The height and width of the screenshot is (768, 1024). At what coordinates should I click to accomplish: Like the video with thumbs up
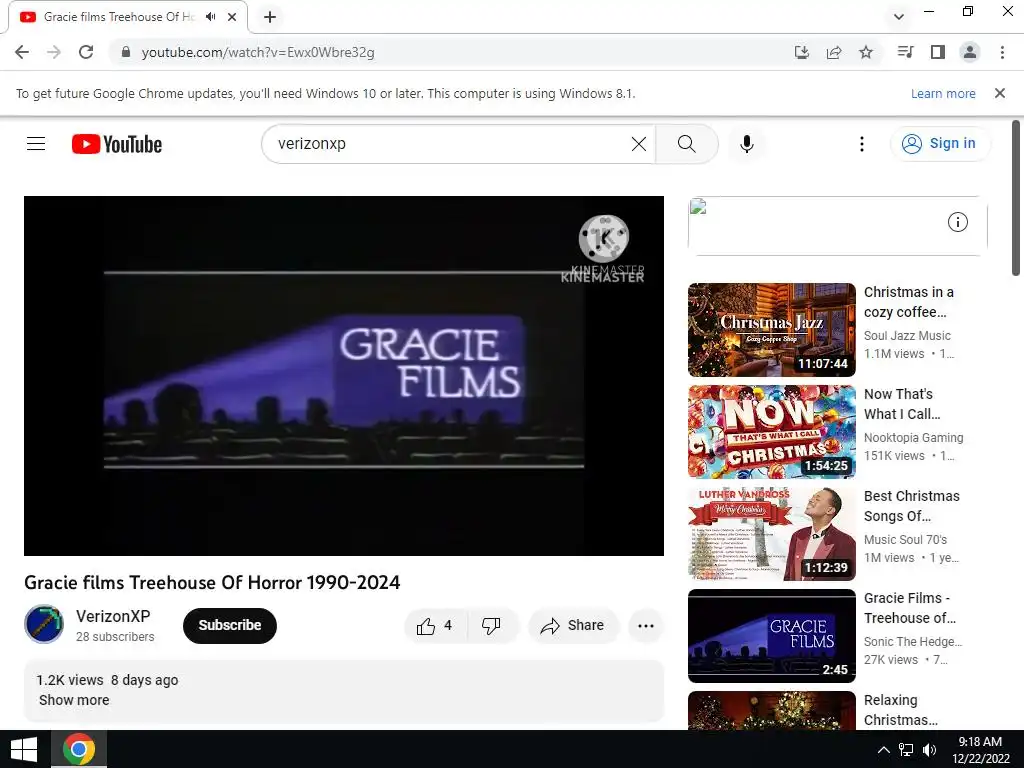pos(435,626)
